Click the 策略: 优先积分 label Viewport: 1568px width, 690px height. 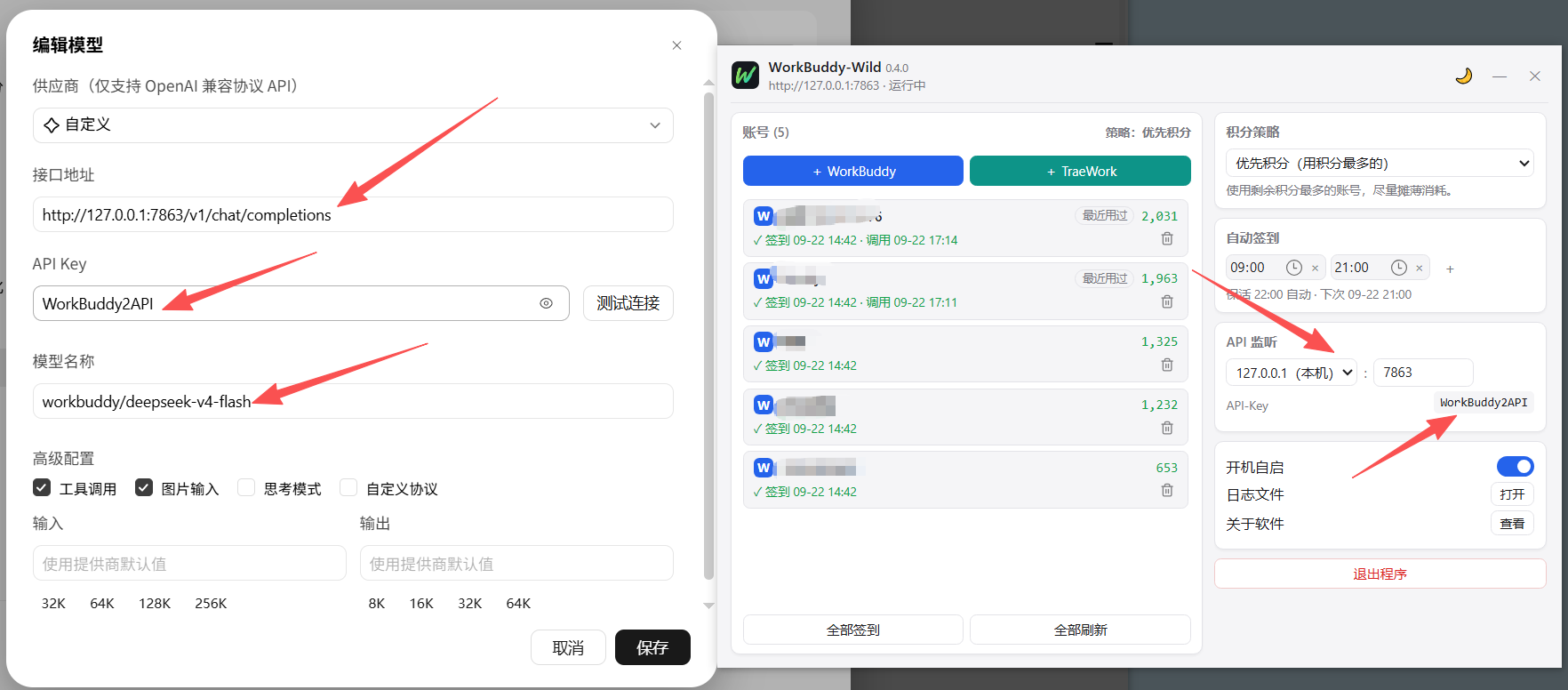point(1148,132)
